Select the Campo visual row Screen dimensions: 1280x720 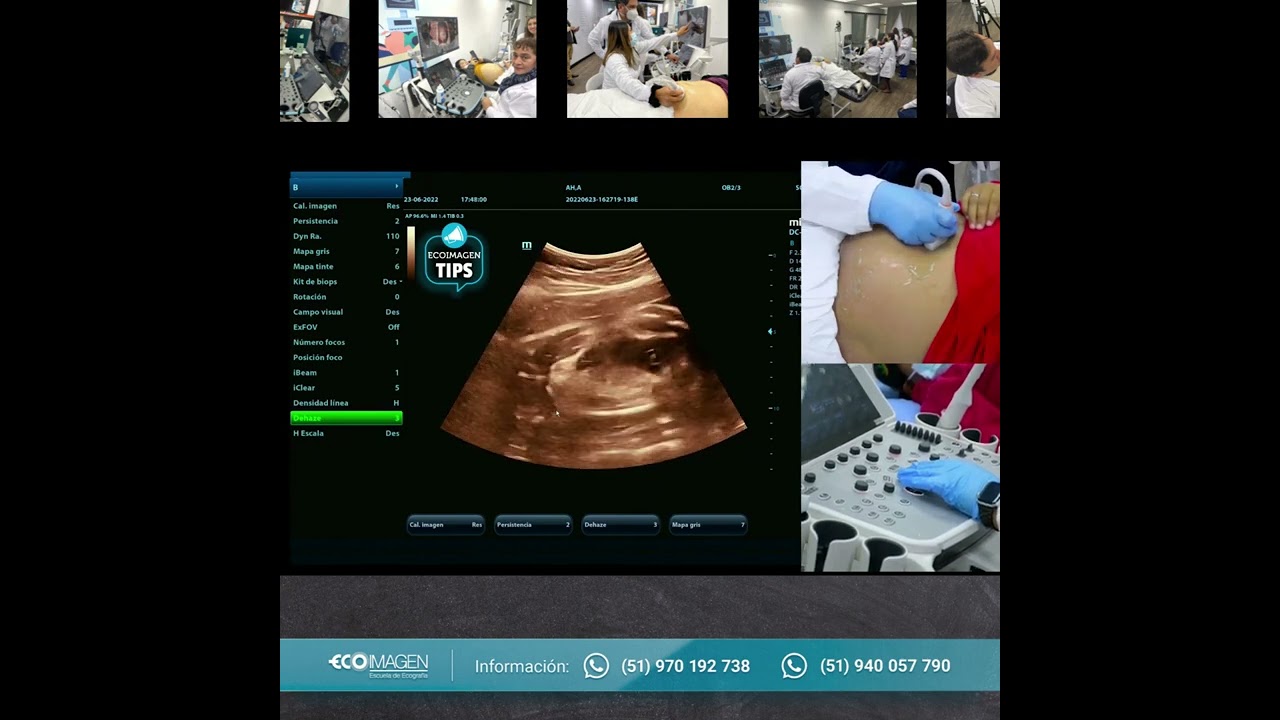tap(346, 312)
